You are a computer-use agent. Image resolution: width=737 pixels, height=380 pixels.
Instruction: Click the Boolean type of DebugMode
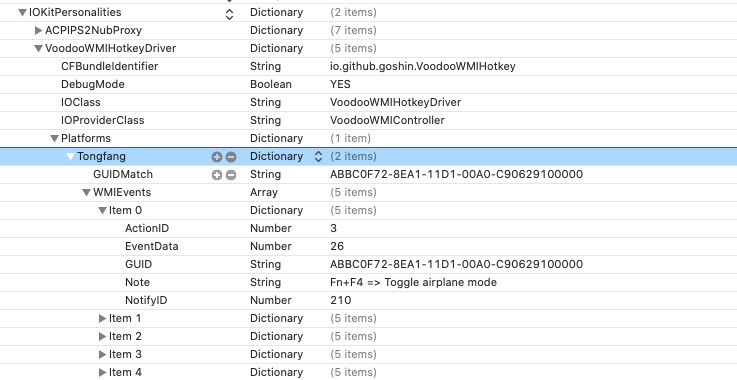271,85
